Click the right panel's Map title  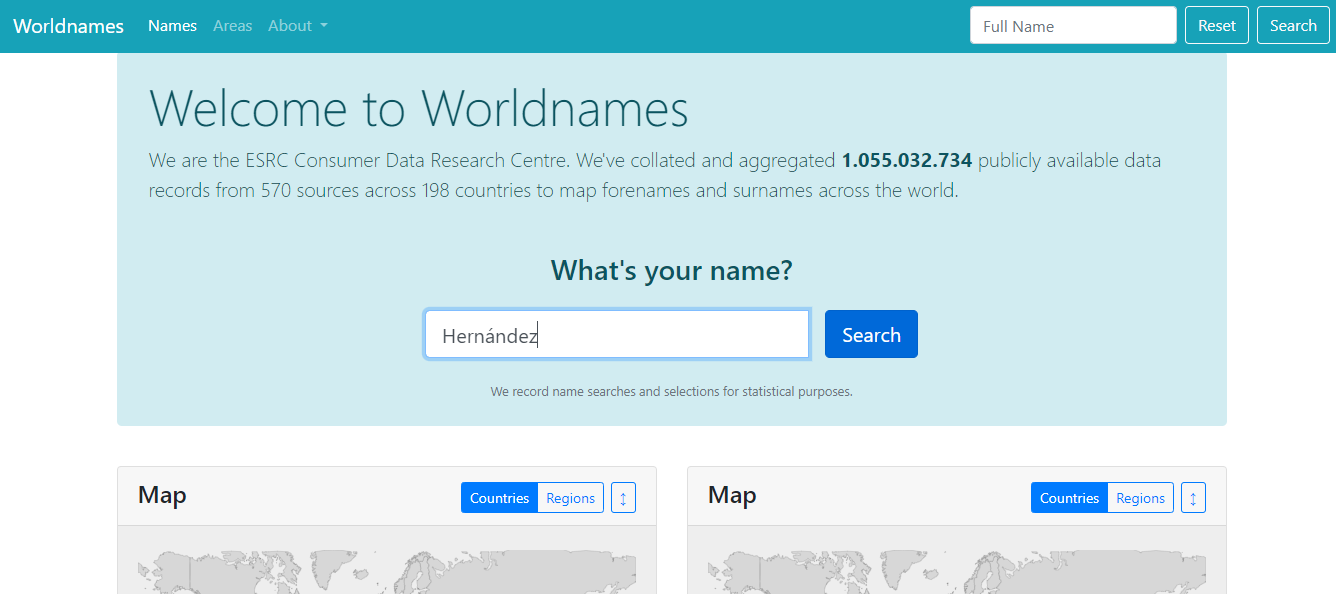click(x=732, y=495)
